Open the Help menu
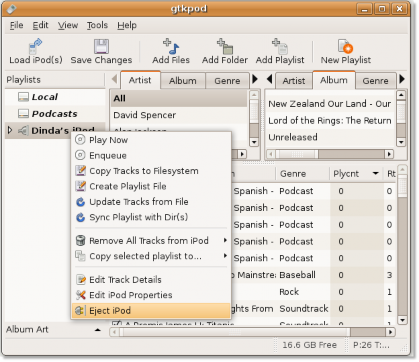The image size is (419, 362). point(127,25)
